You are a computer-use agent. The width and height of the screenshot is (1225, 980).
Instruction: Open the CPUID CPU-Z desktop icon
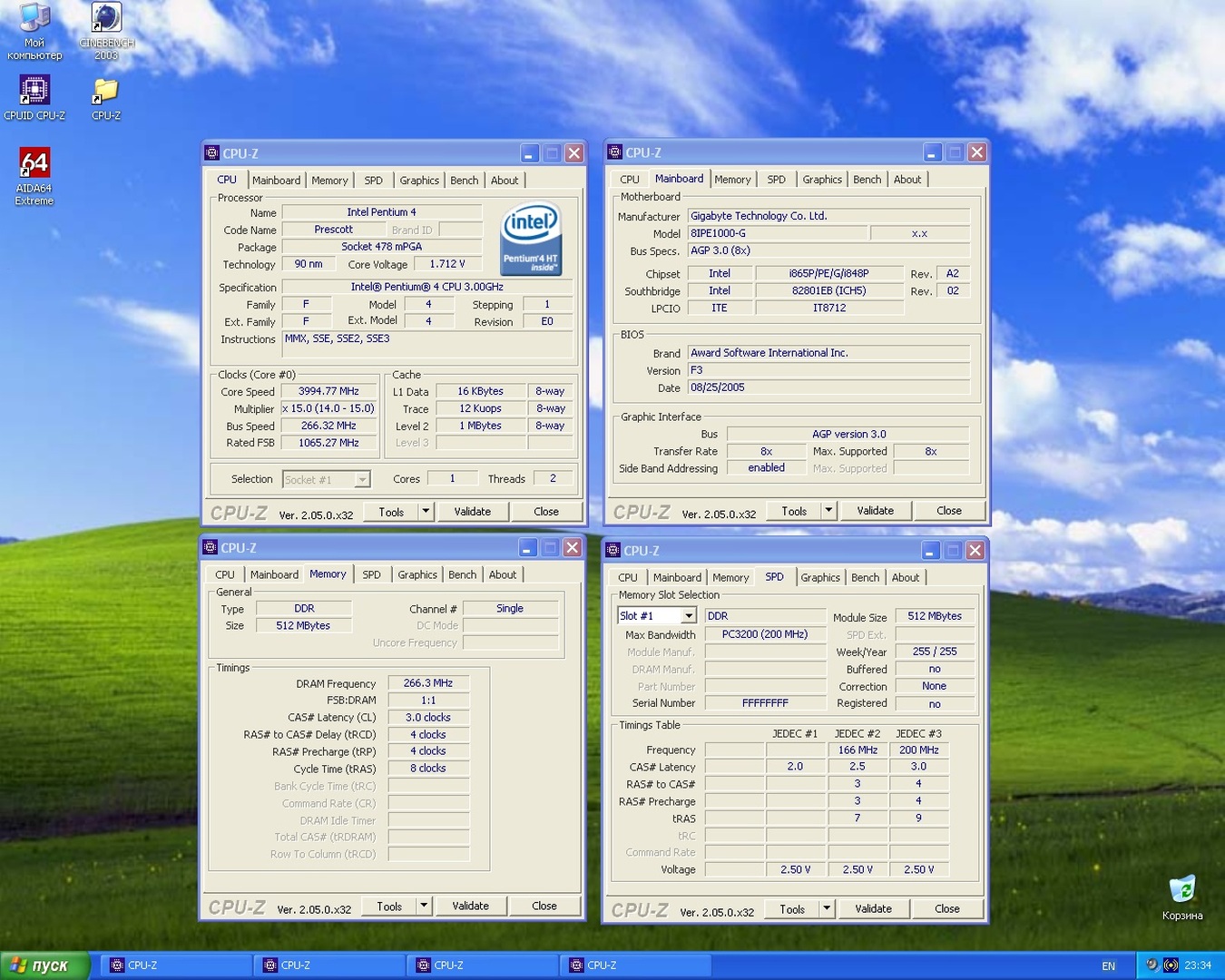(34, 98)
